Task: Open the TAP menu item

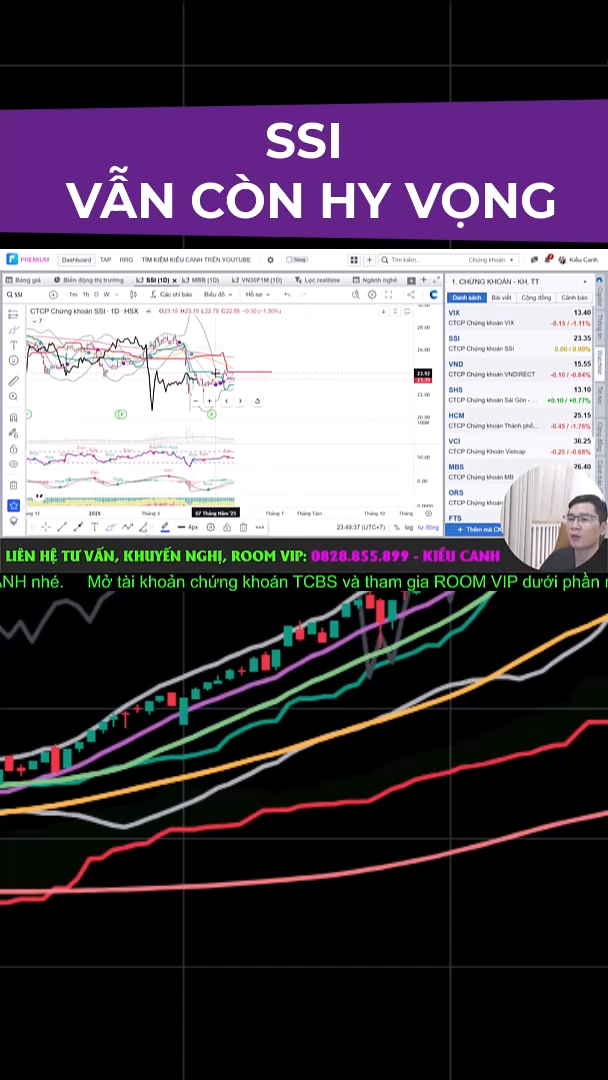Action: coord(105,260)
